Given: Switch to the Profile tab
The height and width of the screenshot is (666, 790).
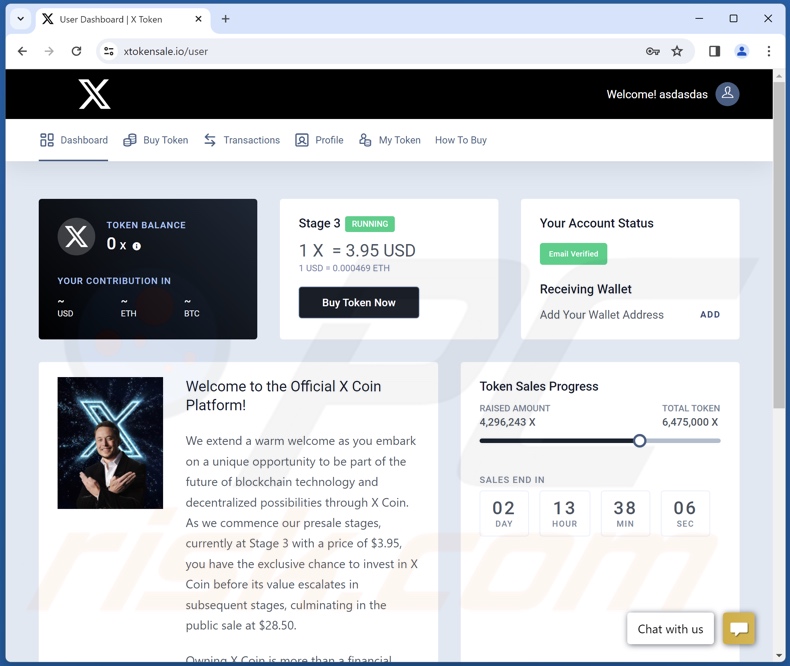Looking at the screenshot, I should pos(319,140).
